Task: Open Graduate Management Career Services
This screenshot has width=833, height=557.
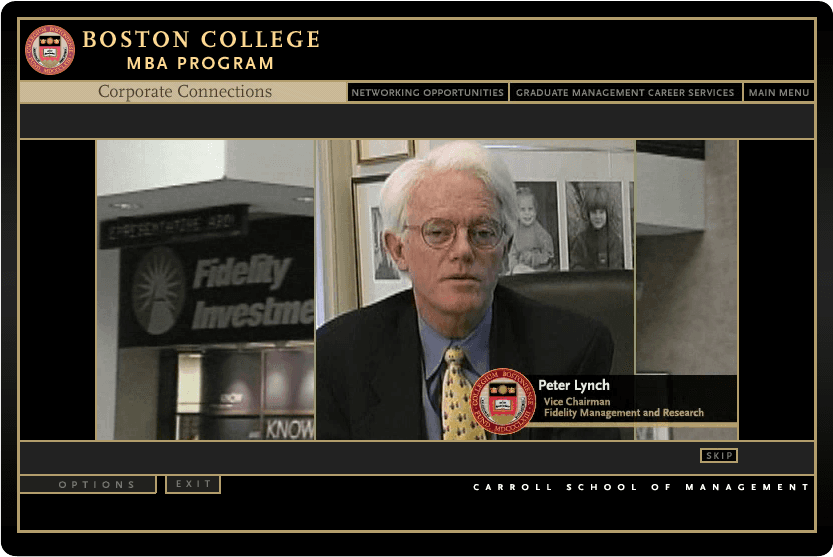Action: pos(625,92)
